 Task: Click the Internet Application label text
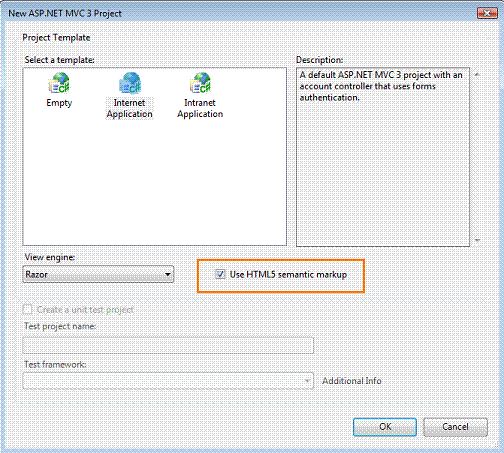(129, 108)
